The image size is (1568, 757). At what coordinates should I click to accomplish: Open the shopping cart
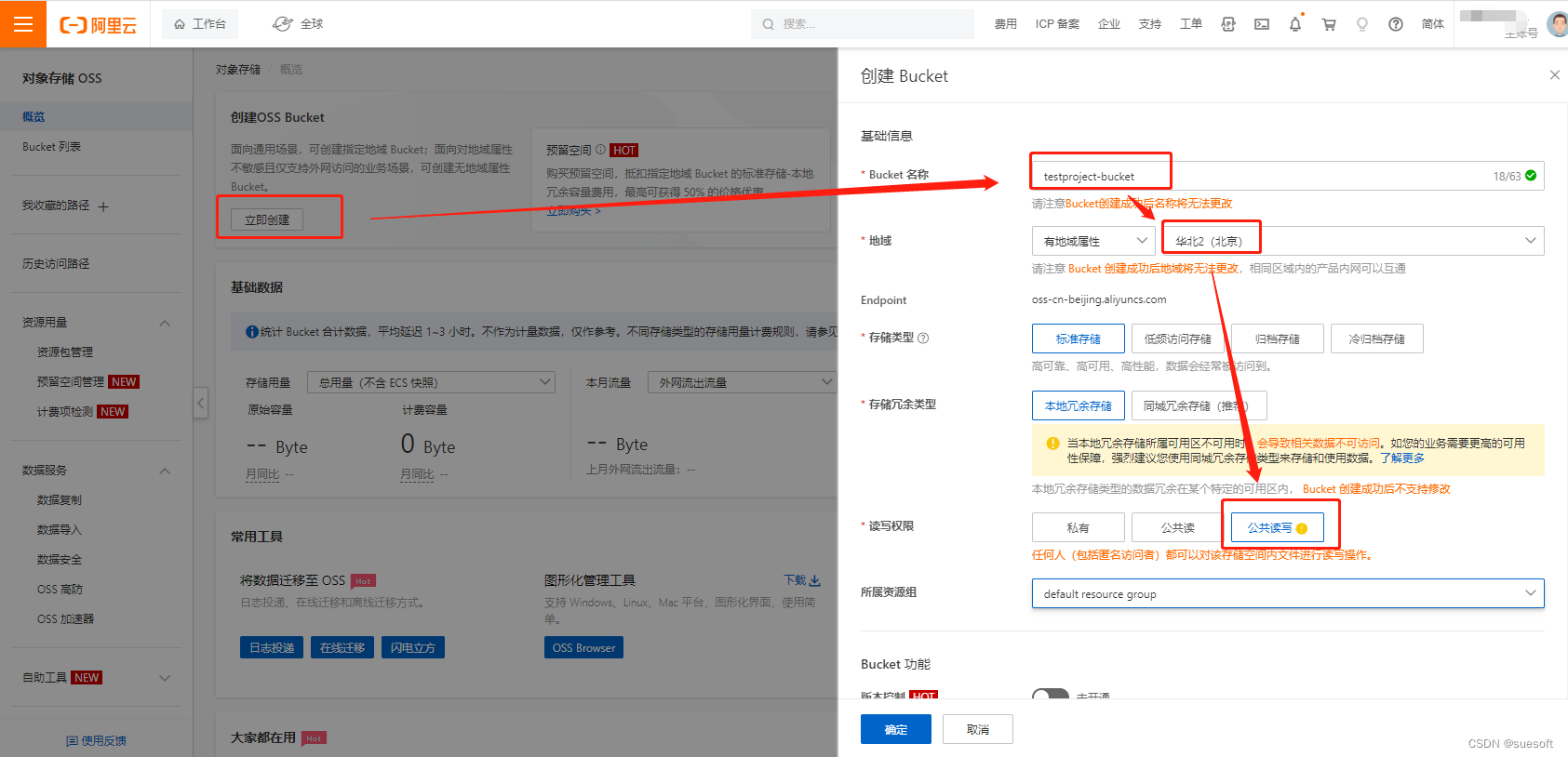click(x=1329, y=24)
